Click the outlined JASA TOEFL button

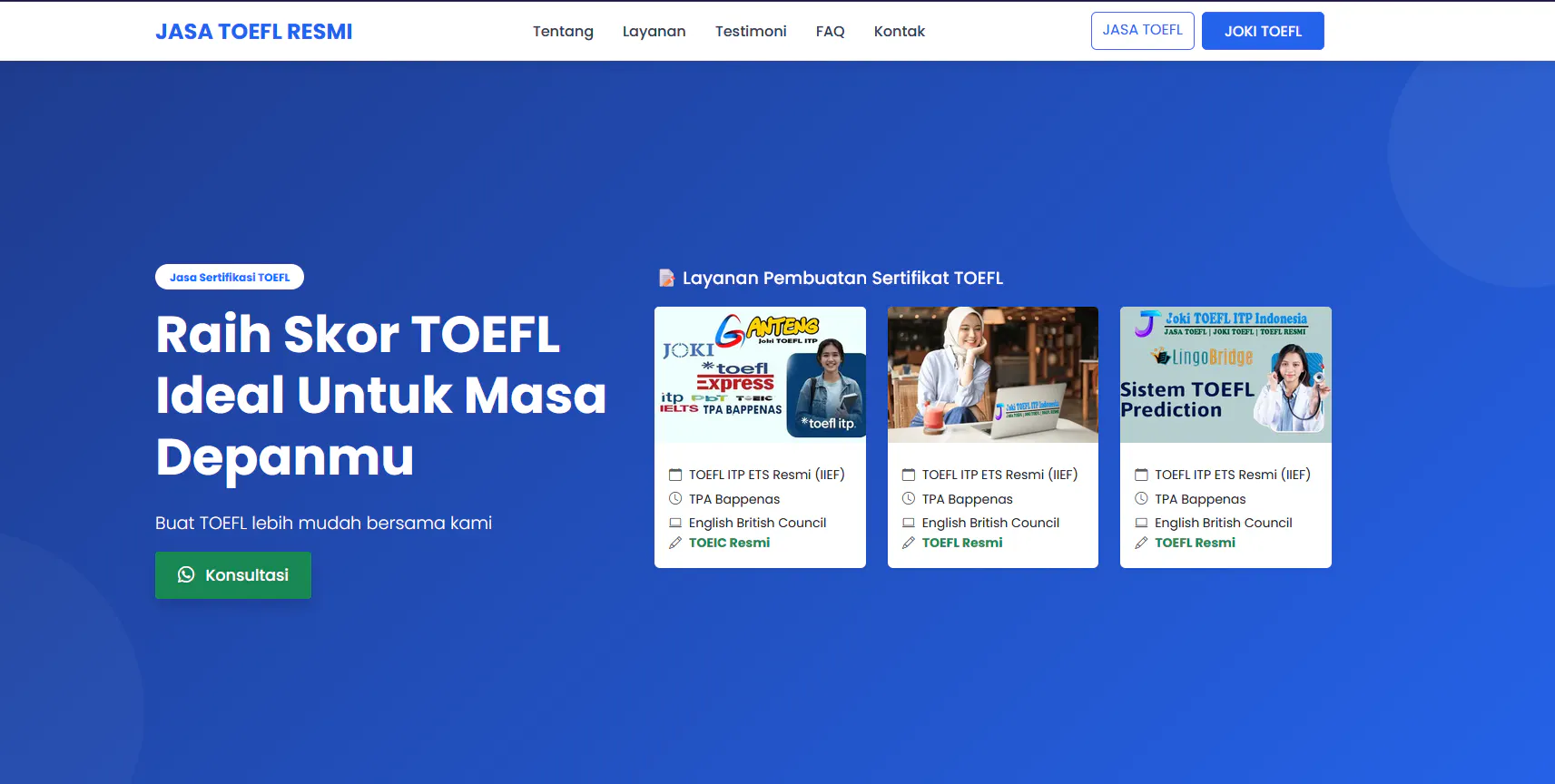click(1143, 31)
